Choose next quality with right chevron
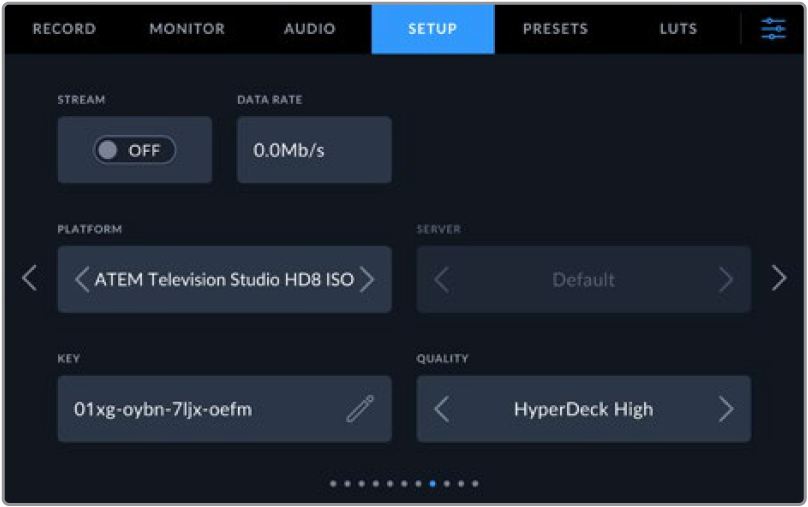808x507 pixels. (x=726, y=409)
